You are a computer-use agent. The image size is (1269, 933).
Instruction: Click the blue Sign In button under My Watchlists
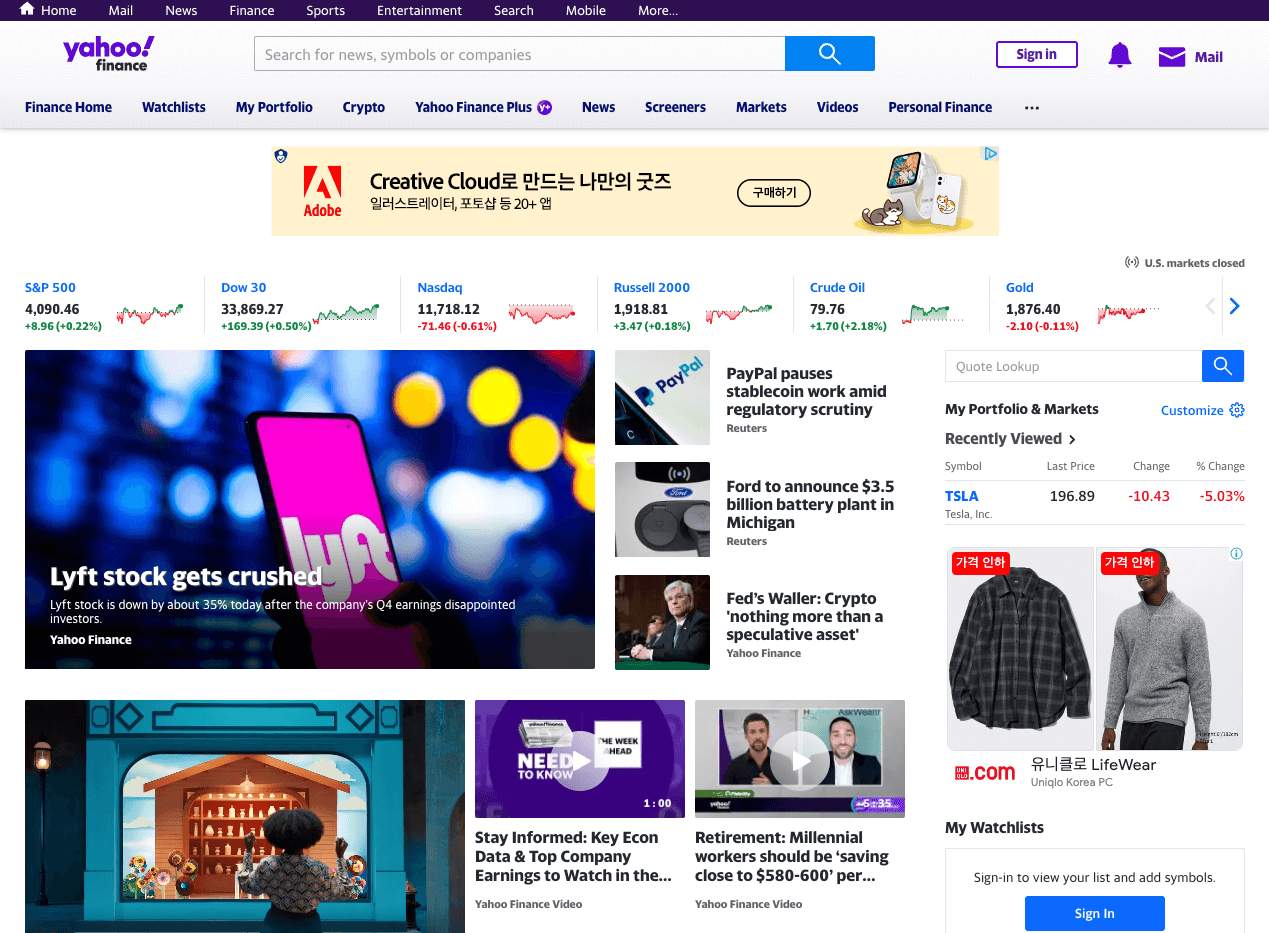point(1095,913)
